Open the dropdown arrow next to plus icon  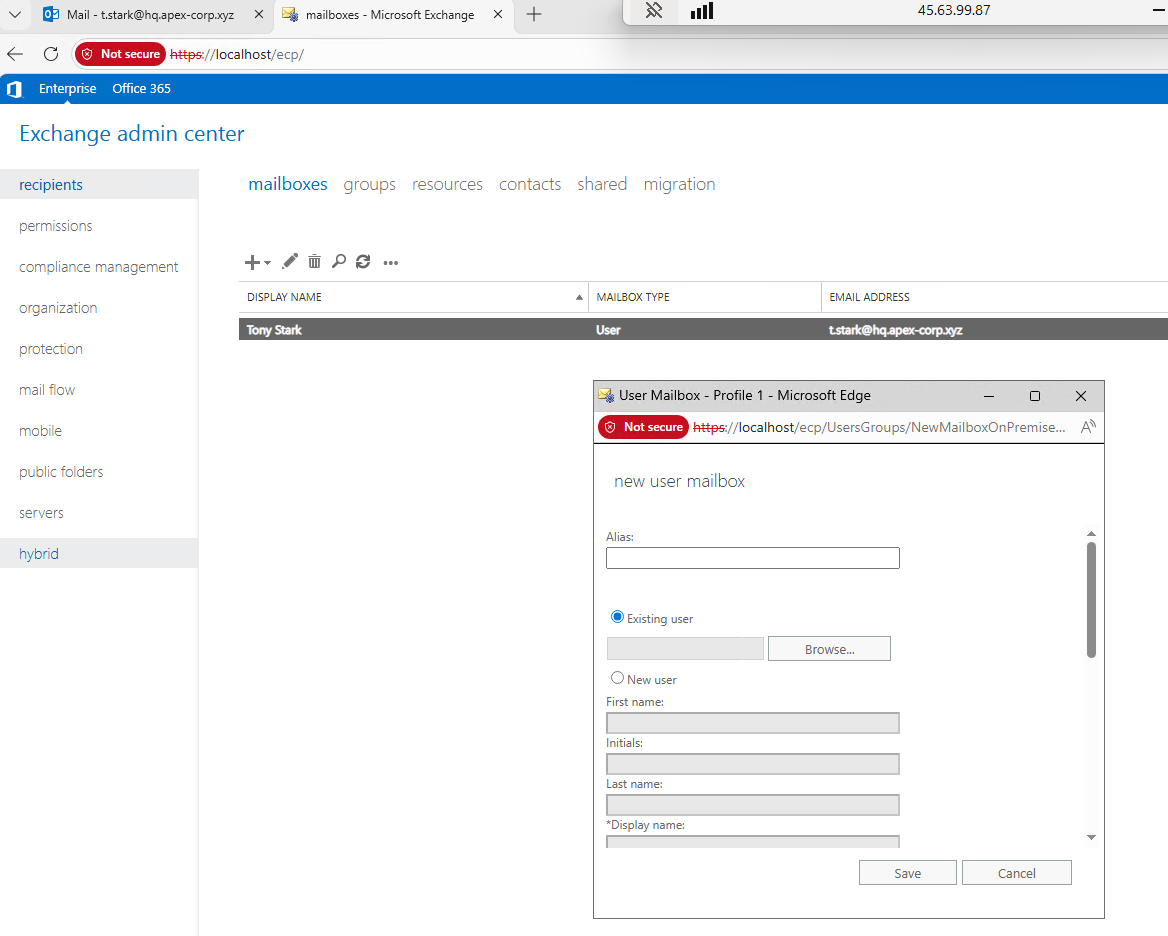point(267,263)
